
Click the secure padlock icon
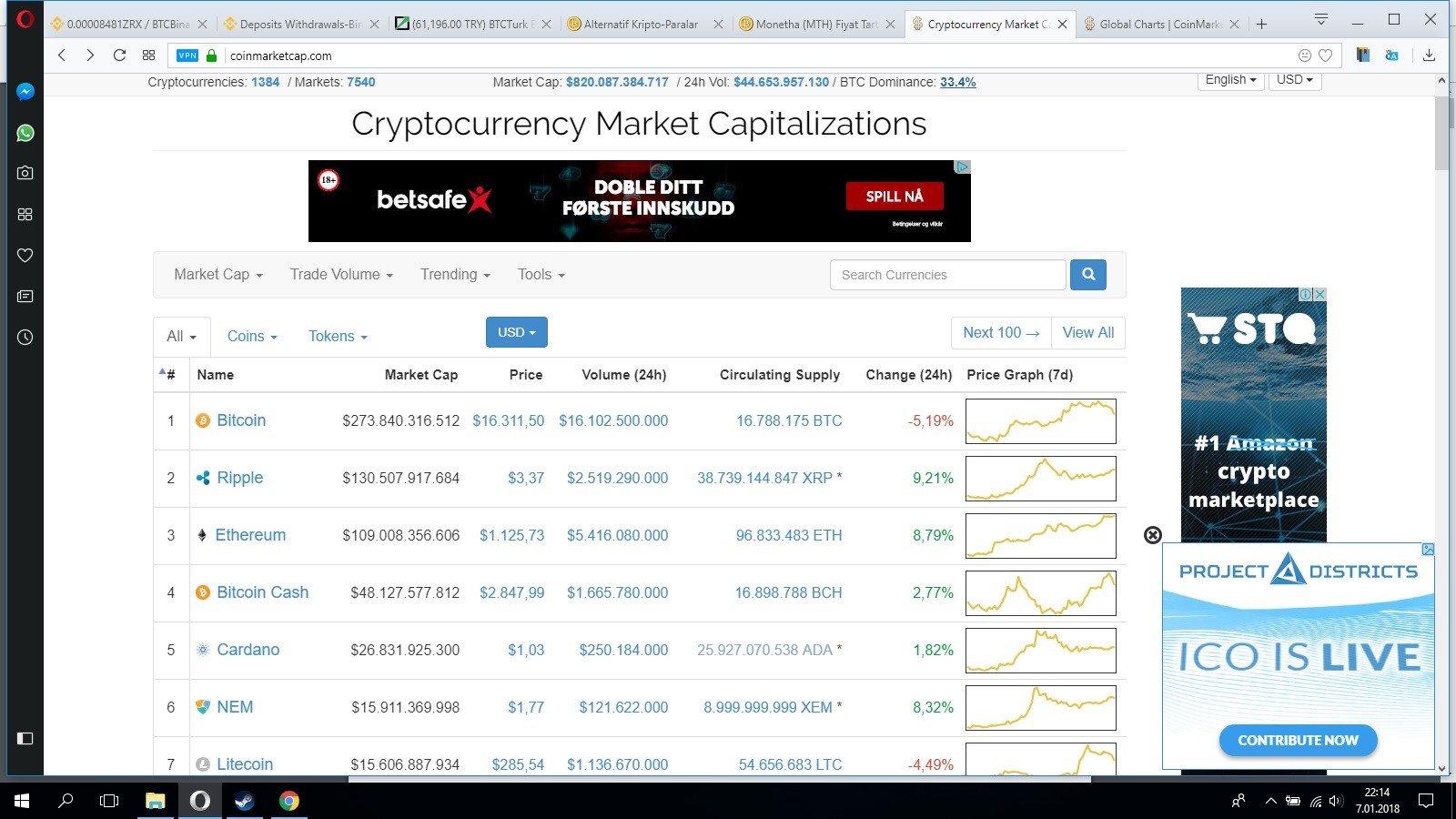[x=212, y=56]
